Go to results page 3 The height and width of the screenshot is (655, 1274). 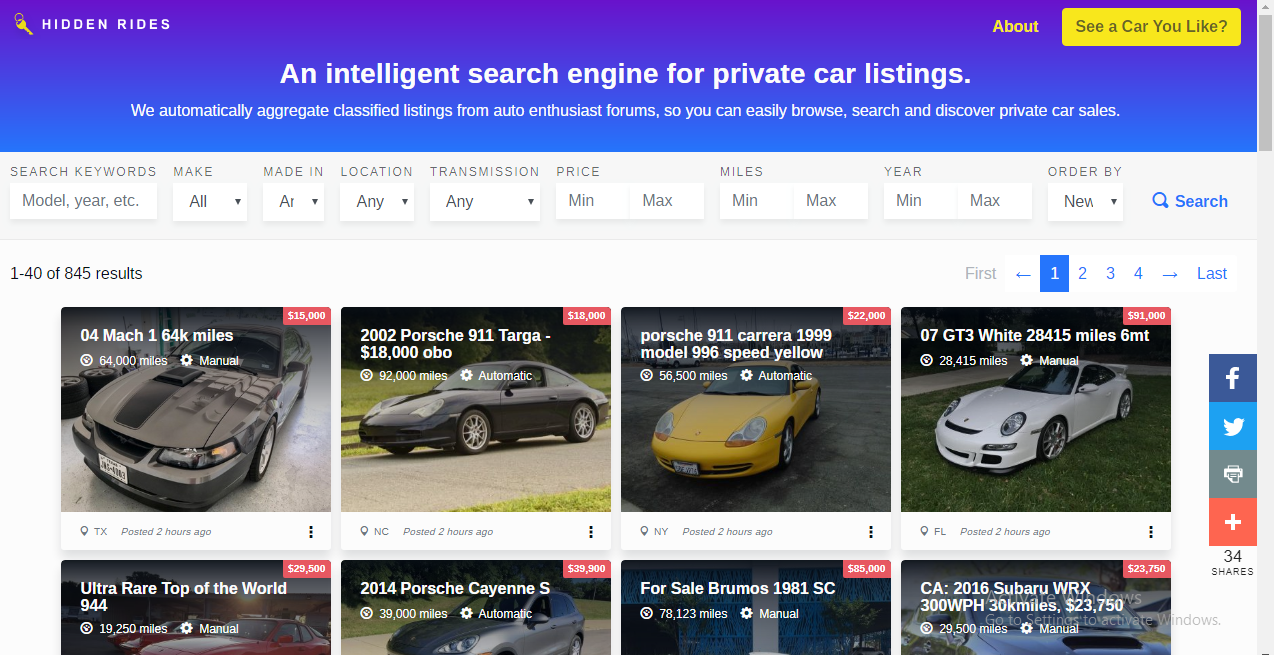pos(1110,273)
